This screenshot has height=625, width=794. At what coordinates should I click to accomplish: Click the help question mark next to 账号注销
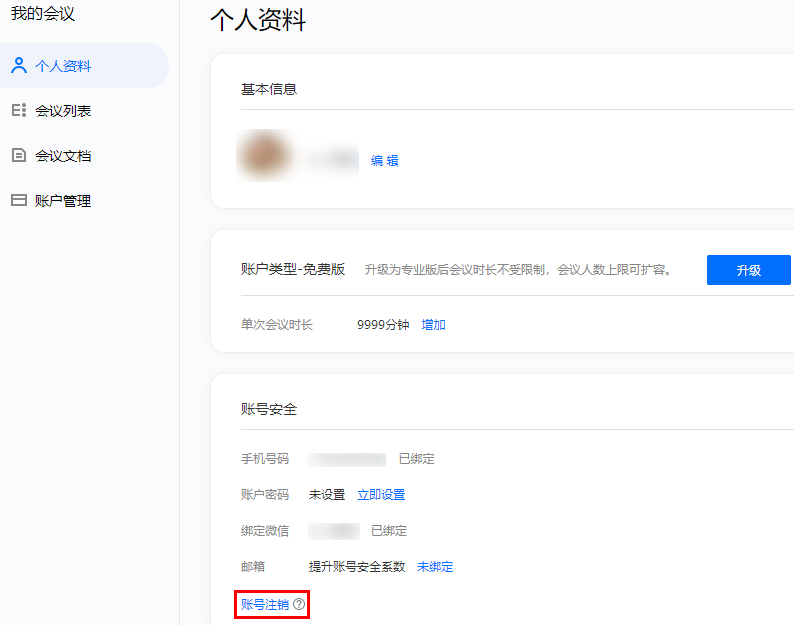(x=299, y=604)
